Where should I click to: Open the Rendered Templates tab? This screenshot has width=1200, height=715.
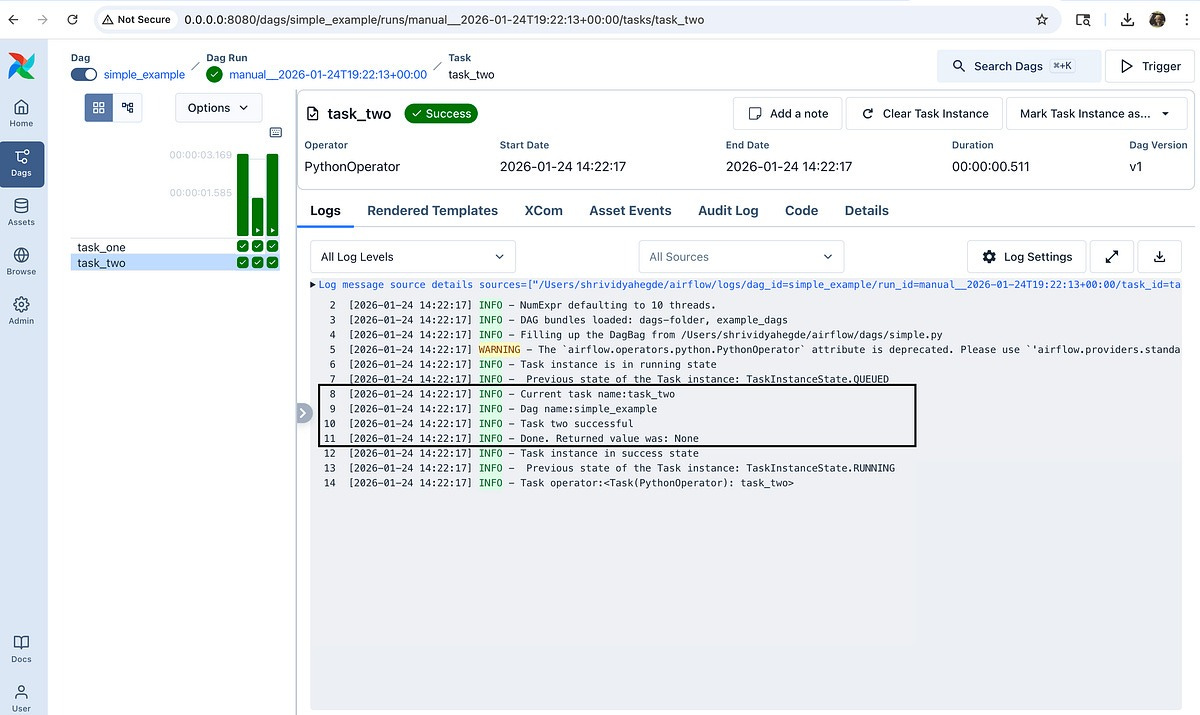(432, 211)
